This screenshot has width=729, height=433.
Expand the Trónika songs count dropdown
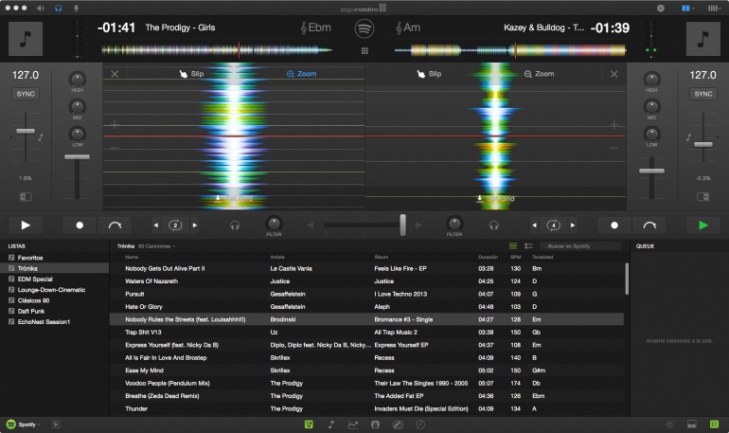click(x=157, y=246)
